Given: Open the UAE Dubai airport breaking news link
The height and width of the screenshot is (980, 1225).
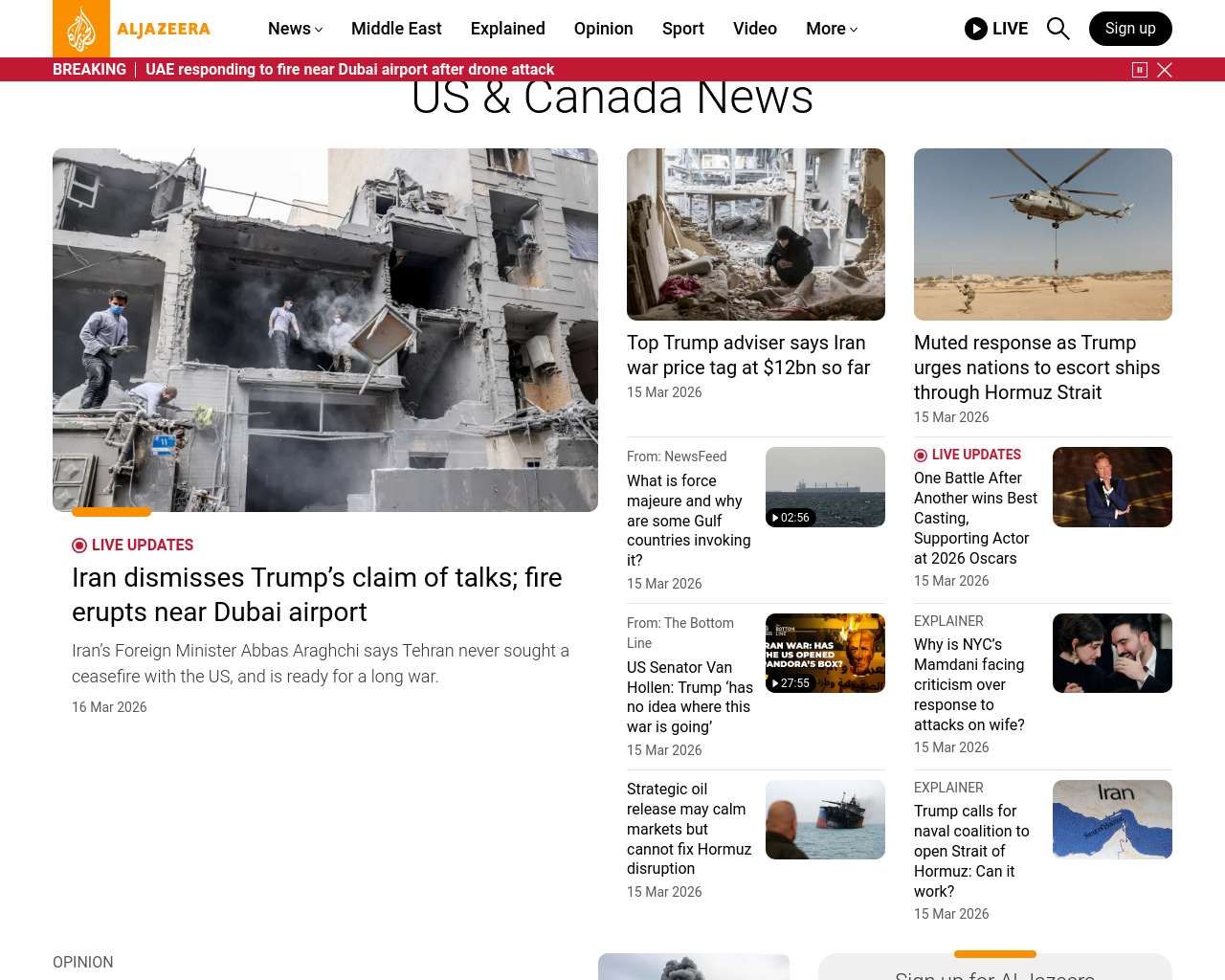Looking at the screenshot, I should pyautogui.click(x=349, y=70).
